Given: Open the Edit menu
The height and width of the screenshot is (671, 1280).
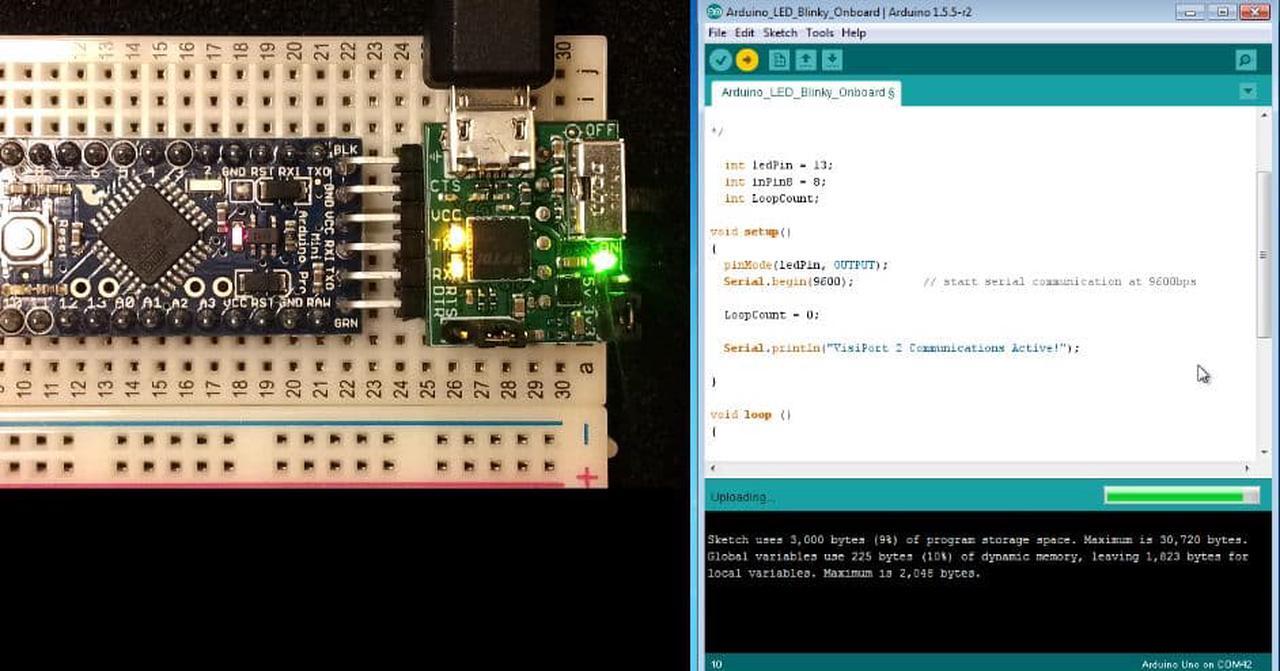Looking at the screenshot, I should [x=744, y=33].
